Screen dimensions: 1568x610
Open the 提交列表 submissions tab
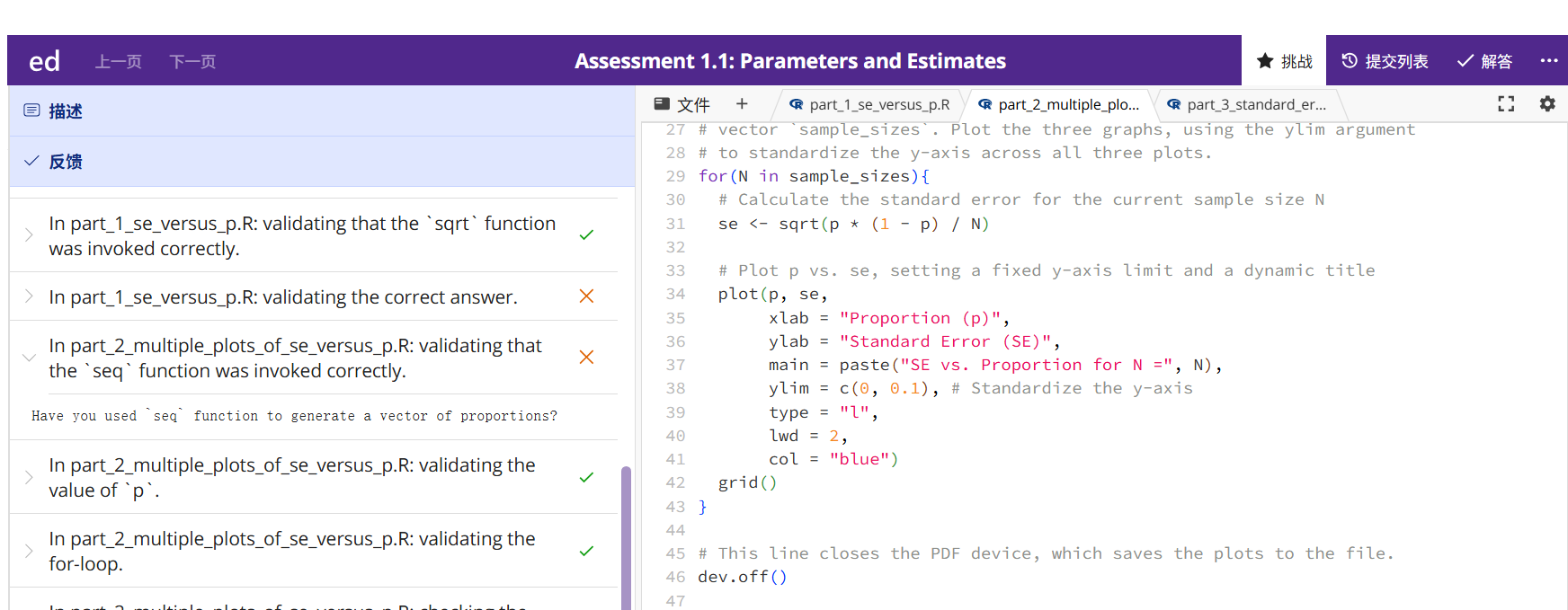1385,61
